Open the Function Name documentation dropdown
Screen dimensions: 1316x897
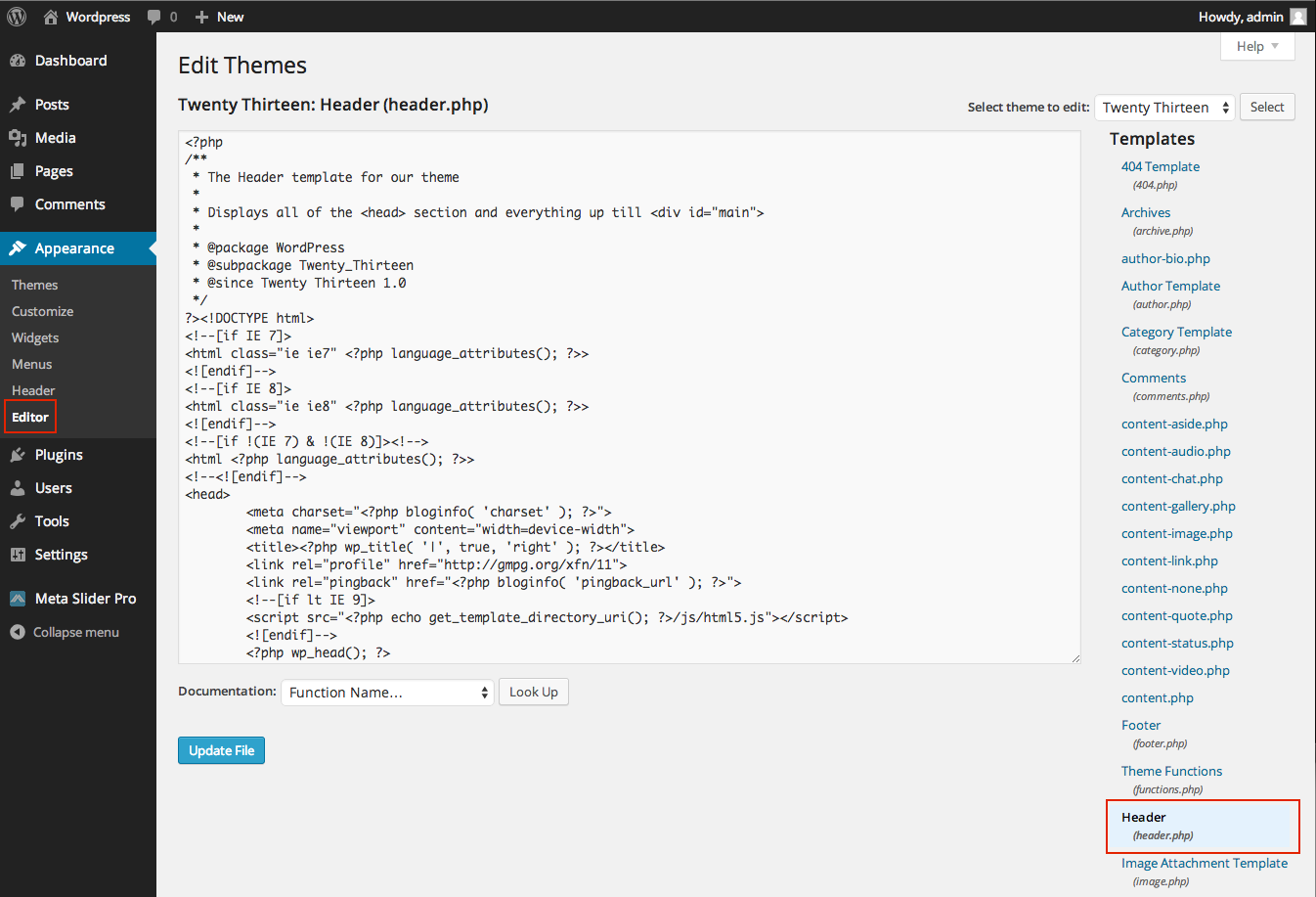pos(387,693)
